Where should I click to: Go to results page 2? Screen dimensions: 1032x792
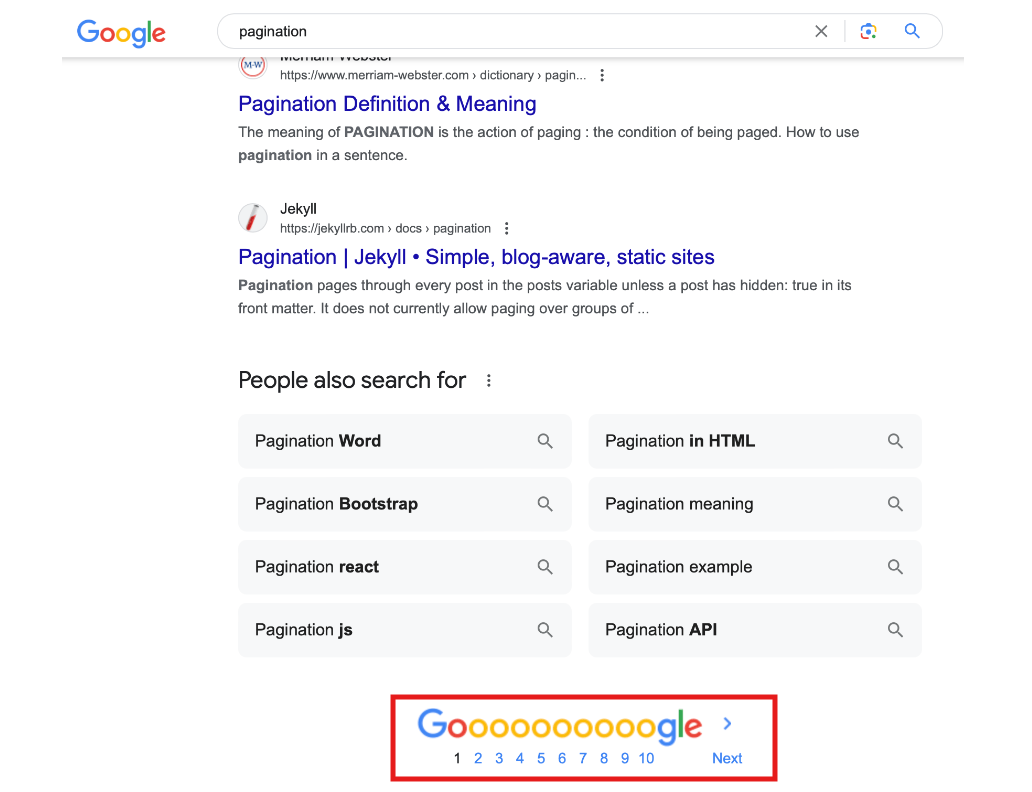click(478, 758)
